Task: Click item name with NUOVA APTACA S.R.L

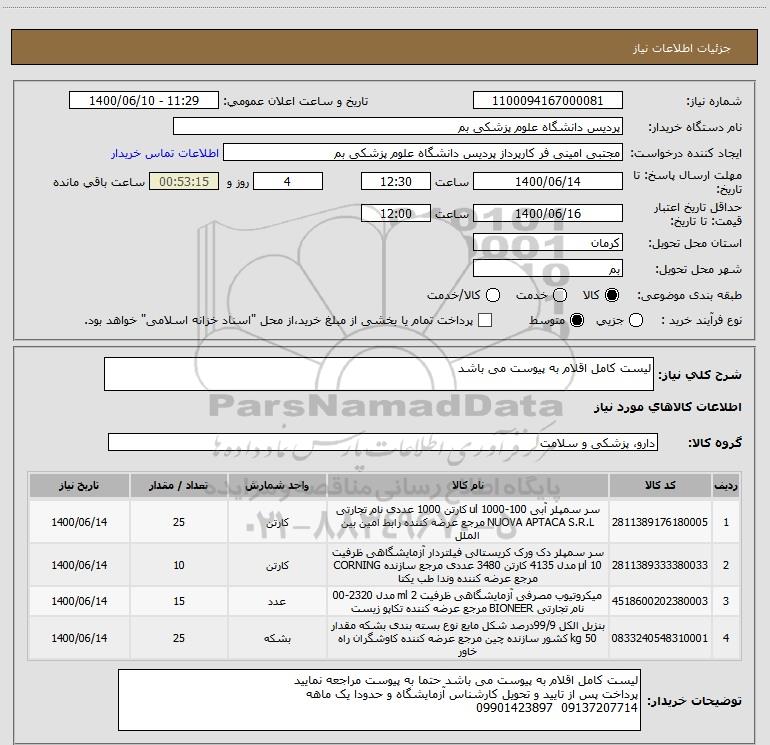Action: [x=468, y=522]
